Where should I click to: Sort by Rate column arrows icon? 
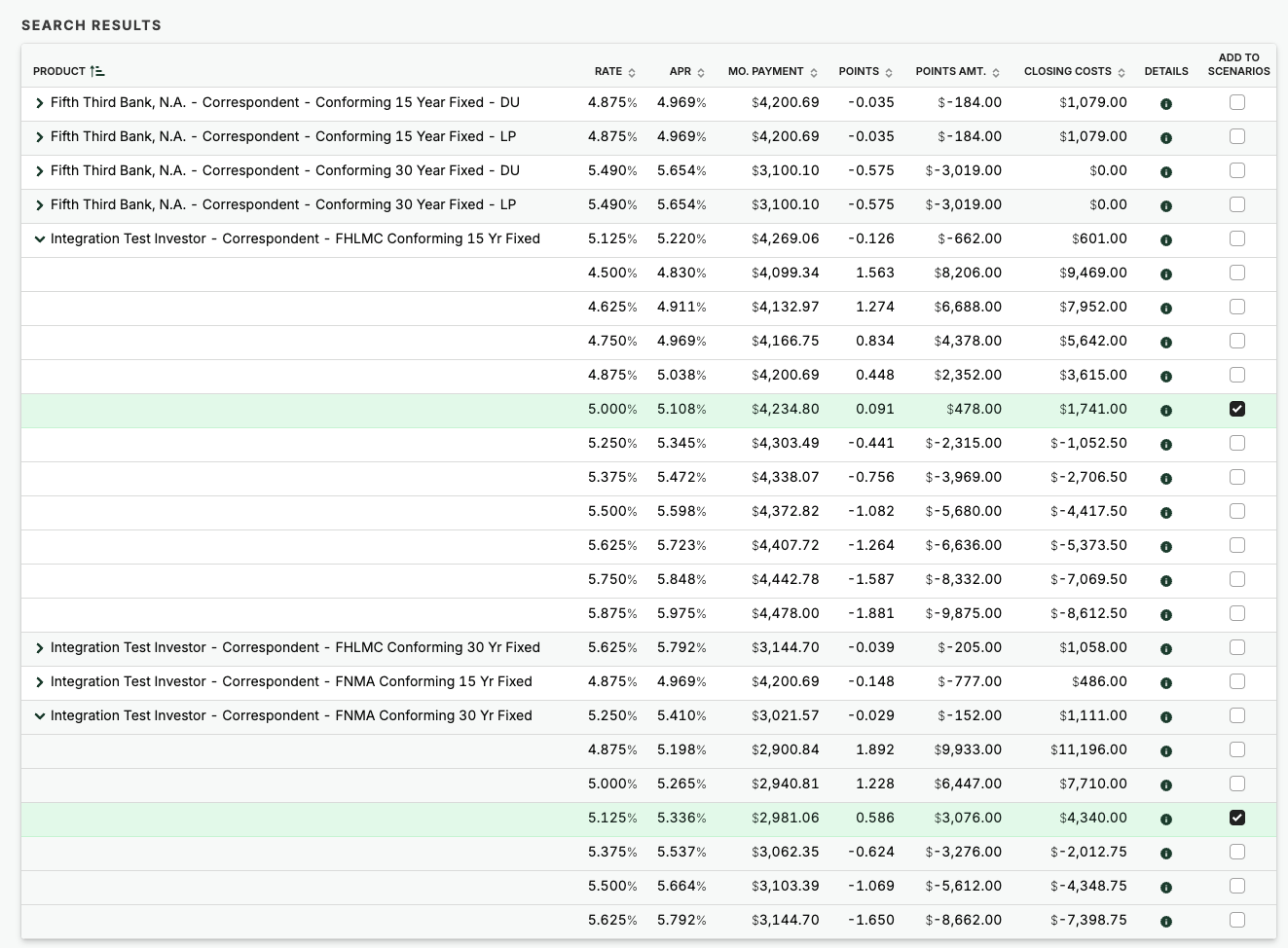pyautogui.click(x=632, y=73)
